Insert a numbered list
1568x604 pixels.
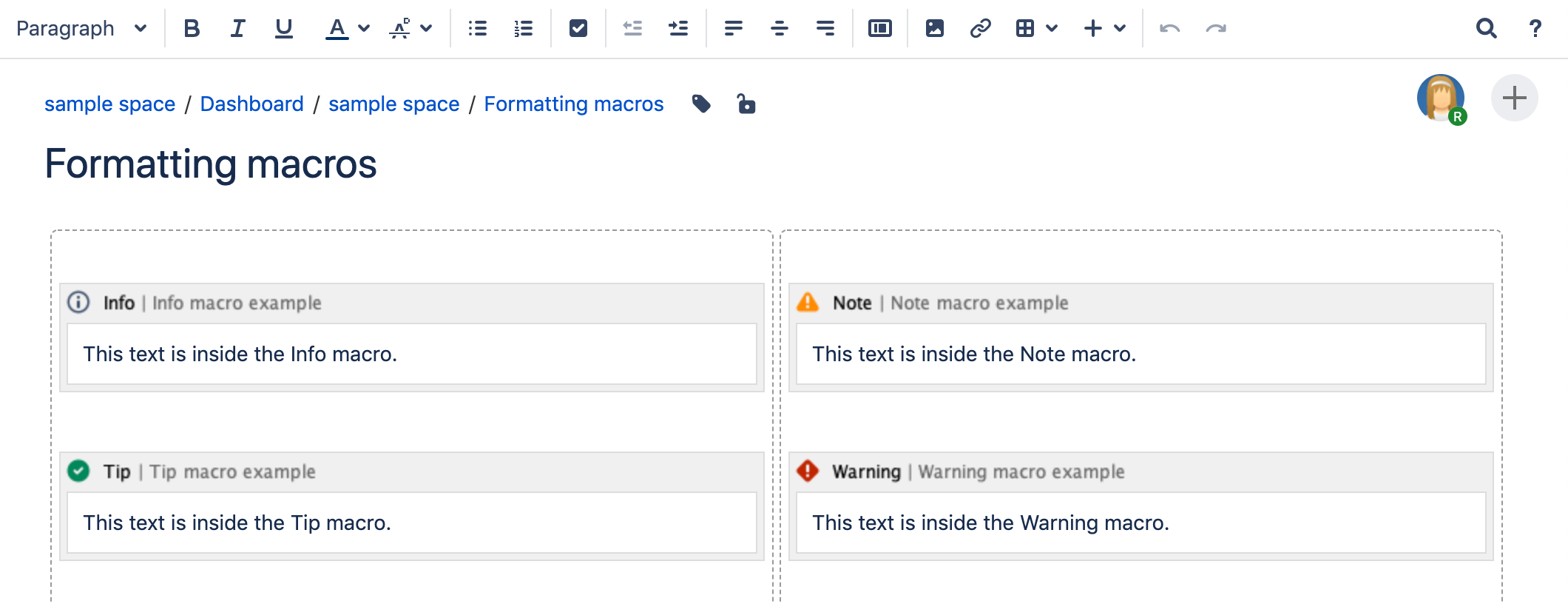(524, 28)
